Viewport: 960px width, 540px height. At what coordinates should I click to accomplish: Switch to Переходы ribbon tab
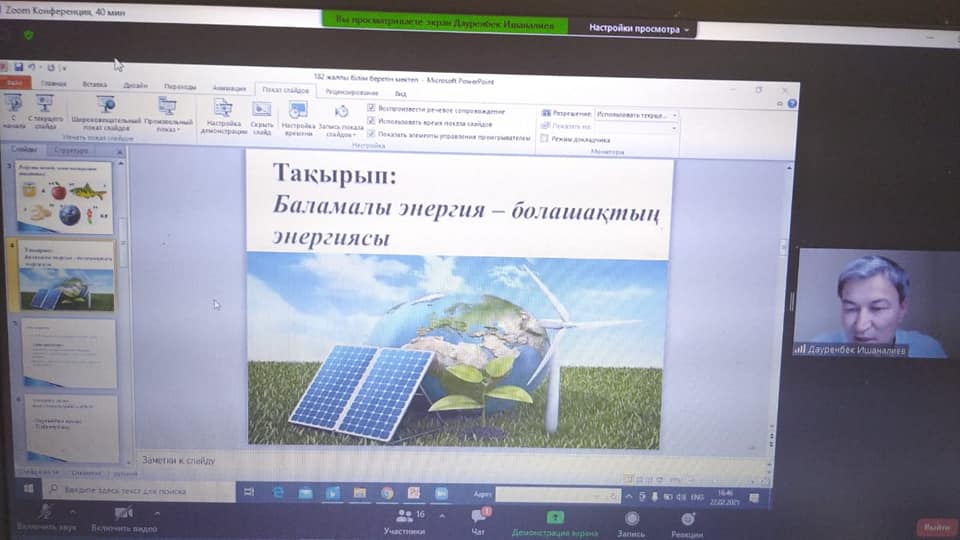[x=180, y=87]
